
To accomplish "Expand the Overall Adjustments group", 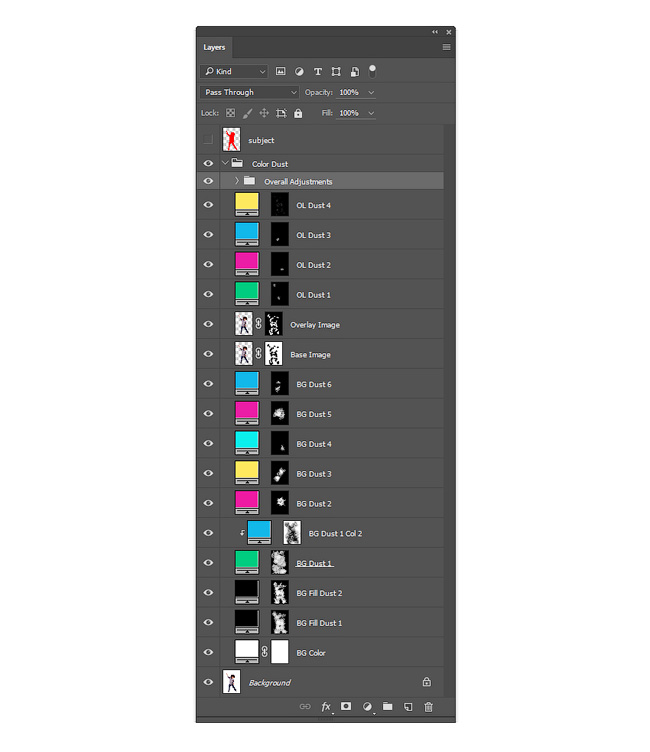I will coord(236,181).
